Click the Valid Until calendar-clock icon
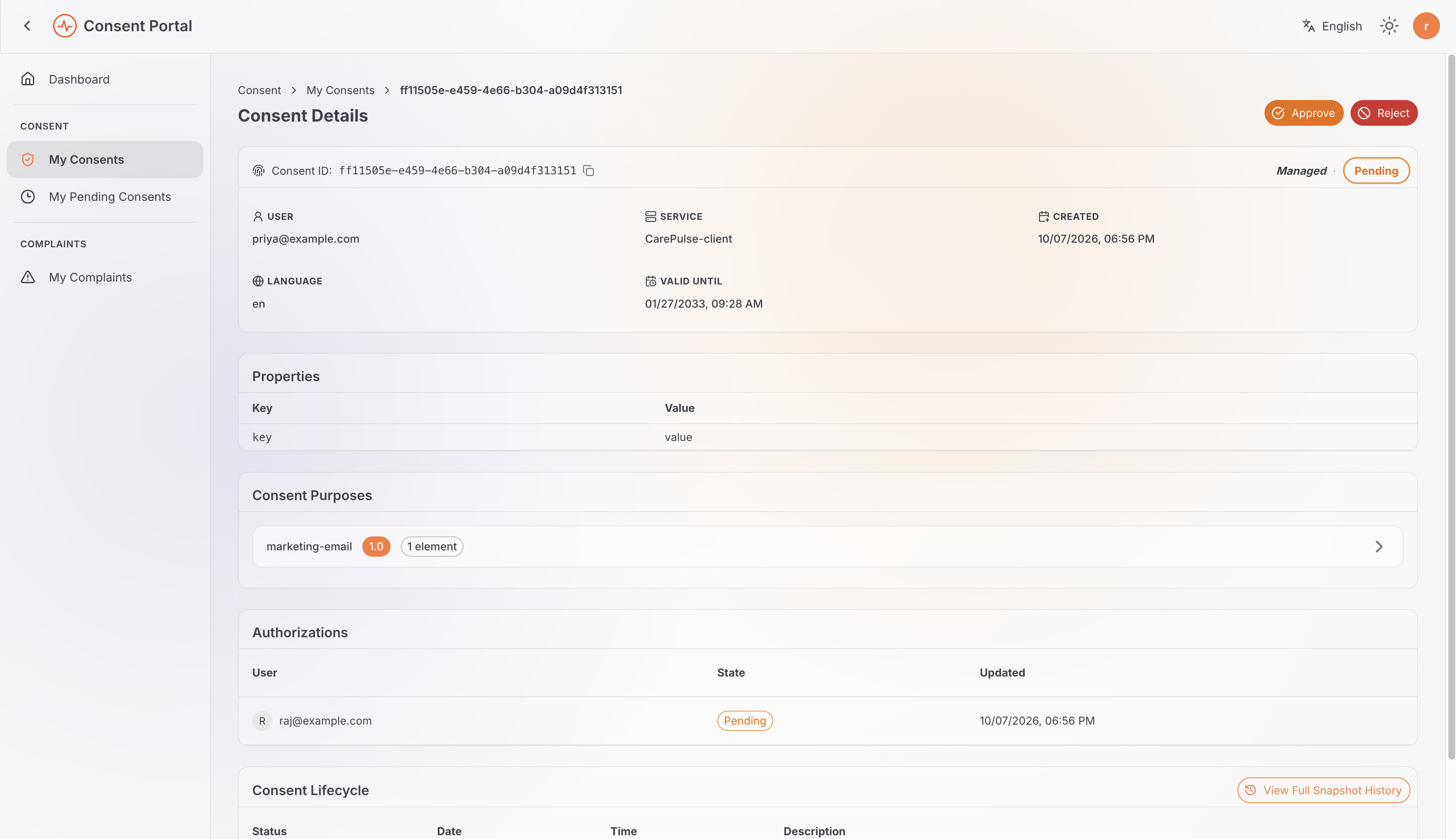The height and width of the screenshot is (839, 1456). [x=650, y=281]
